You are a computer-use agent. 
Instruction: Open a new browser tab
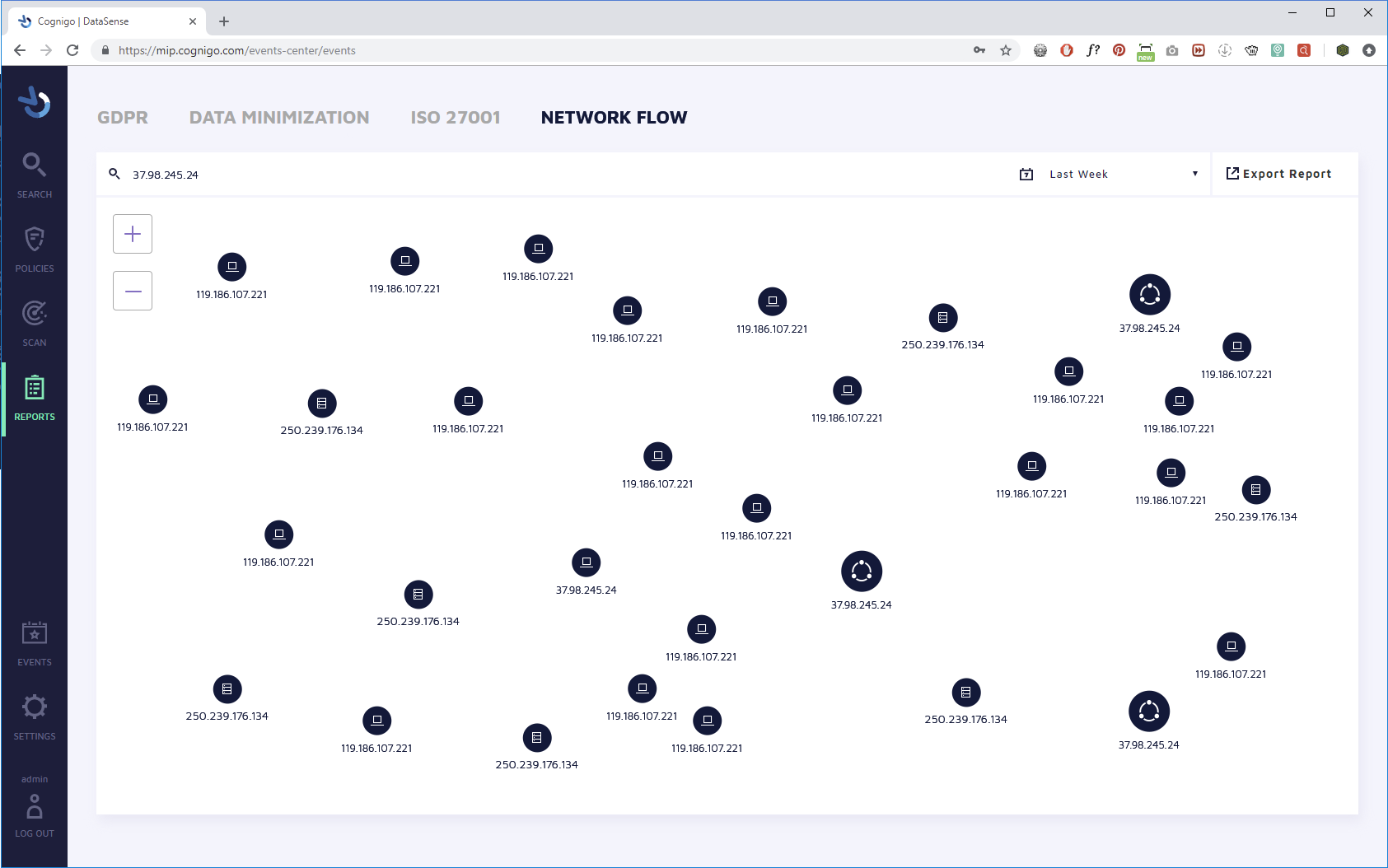click(x=224, y=21)
